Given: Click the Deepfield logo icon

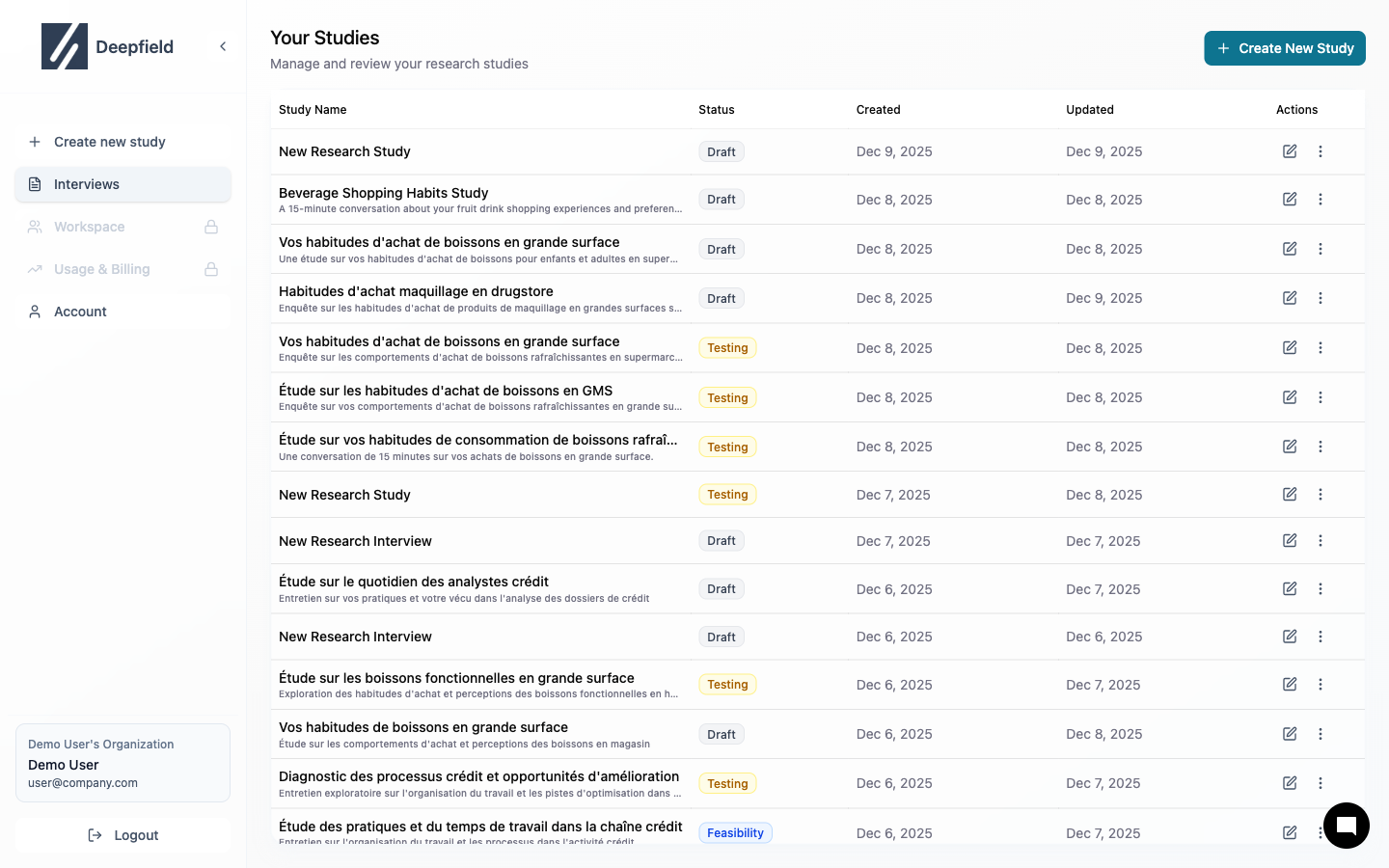Looking at the screenshot, I should [65, 45].
